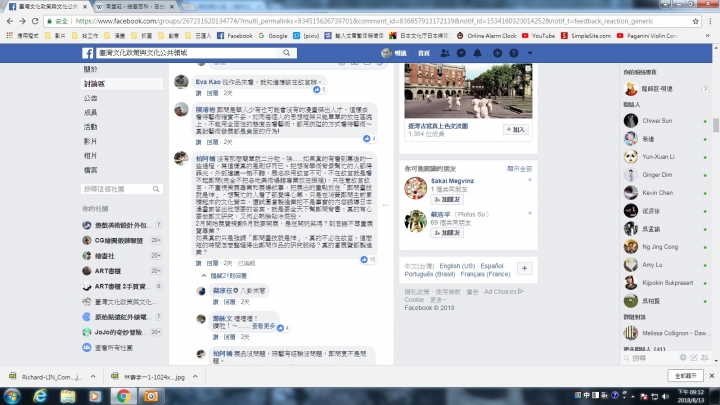Click the home link in the blue bar
Viewport: 720px width, 405px height.
[423, 53]
